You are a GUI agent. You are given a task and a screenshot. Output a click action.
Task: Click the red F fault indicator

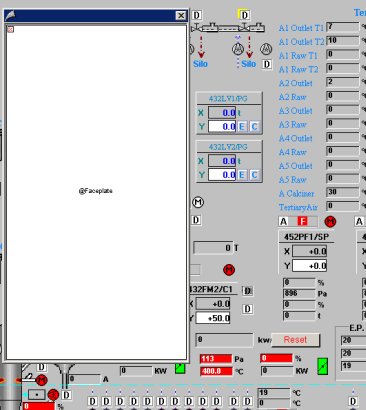click(302, 221)
